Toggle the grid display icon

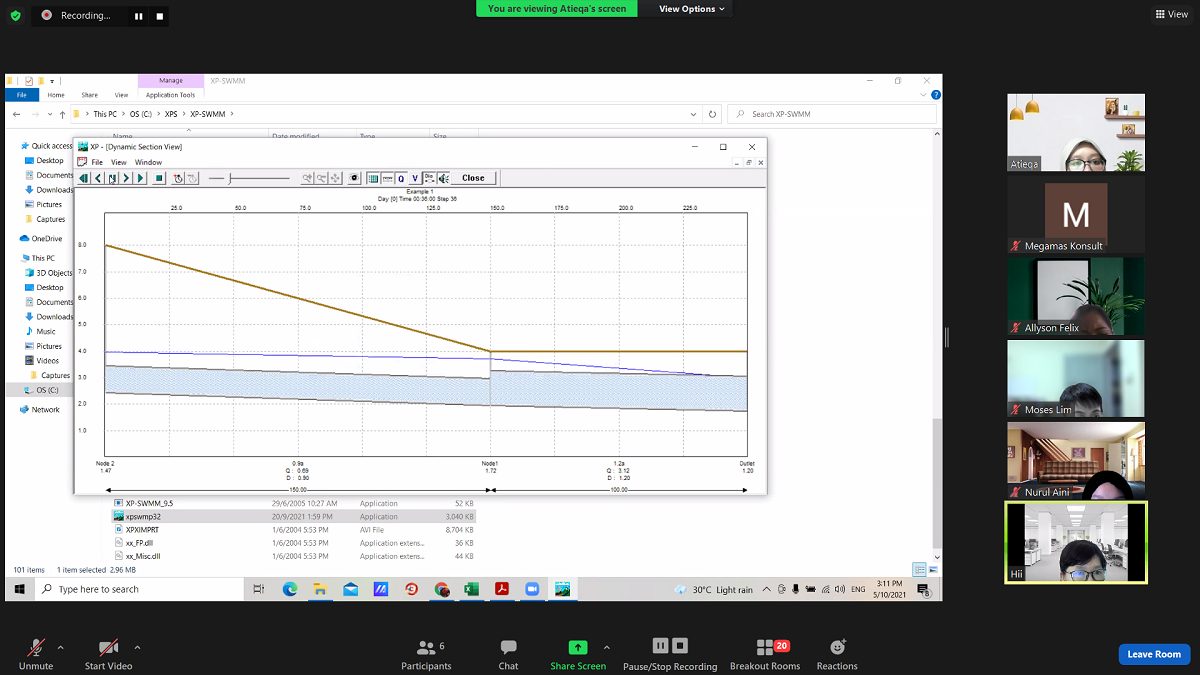[372, 178]
